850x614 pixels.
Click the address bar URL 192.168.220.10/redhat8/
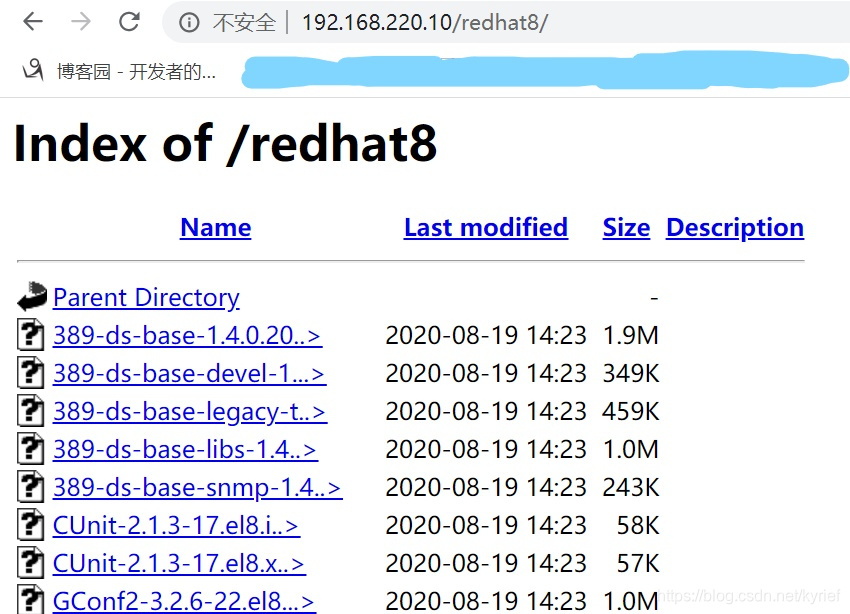pyautogui.click(x=424, y=23)
